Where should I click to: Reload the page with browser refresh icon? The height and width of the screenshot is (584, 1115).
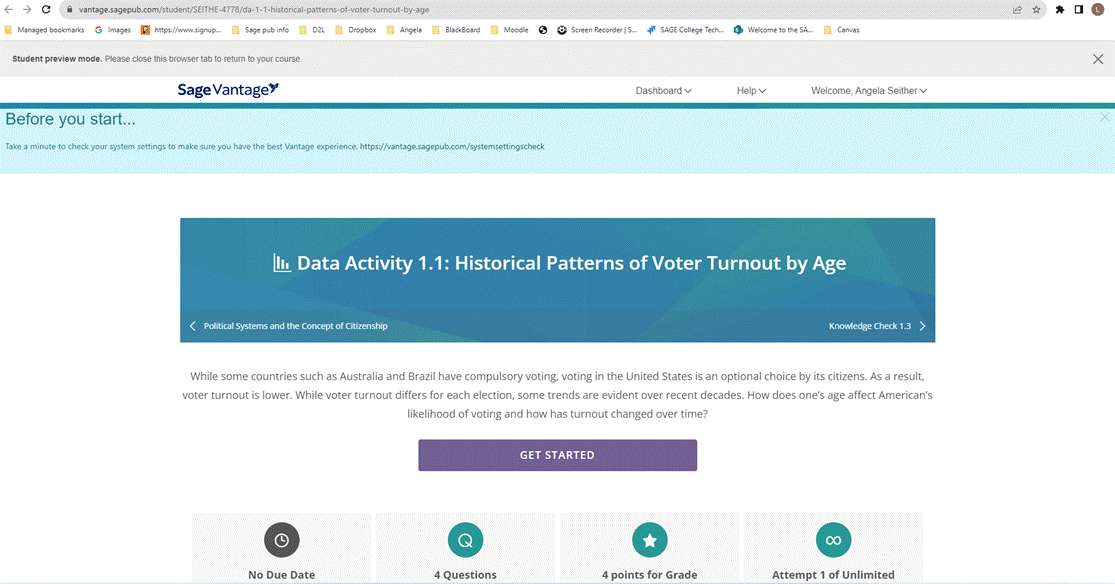46,9
